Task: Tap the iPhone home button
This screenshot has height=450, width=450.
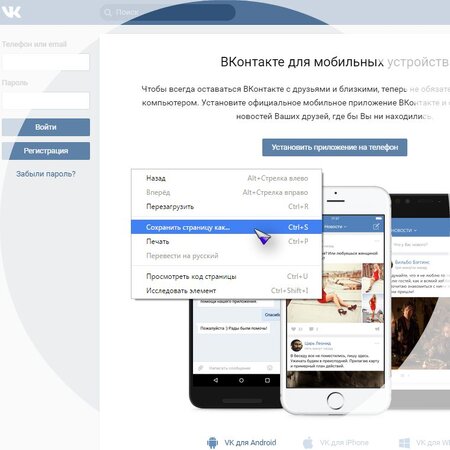Action: (335, 400)
